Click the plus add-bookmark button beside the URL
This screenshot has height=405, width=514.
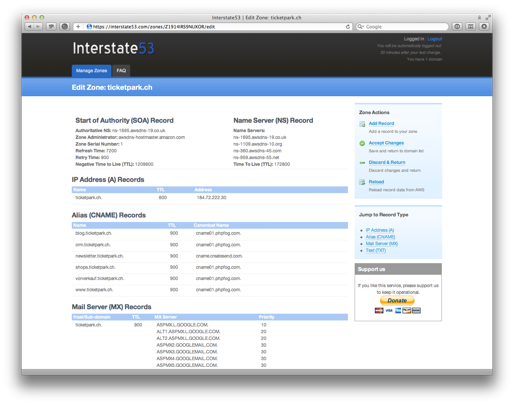(78, 26)
